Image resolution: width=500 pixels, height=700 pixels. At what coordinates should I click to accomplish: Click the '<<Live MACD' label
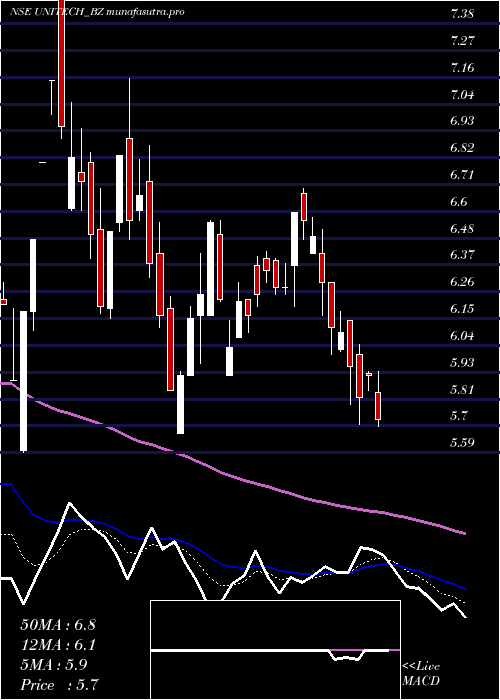pos(421,673)
